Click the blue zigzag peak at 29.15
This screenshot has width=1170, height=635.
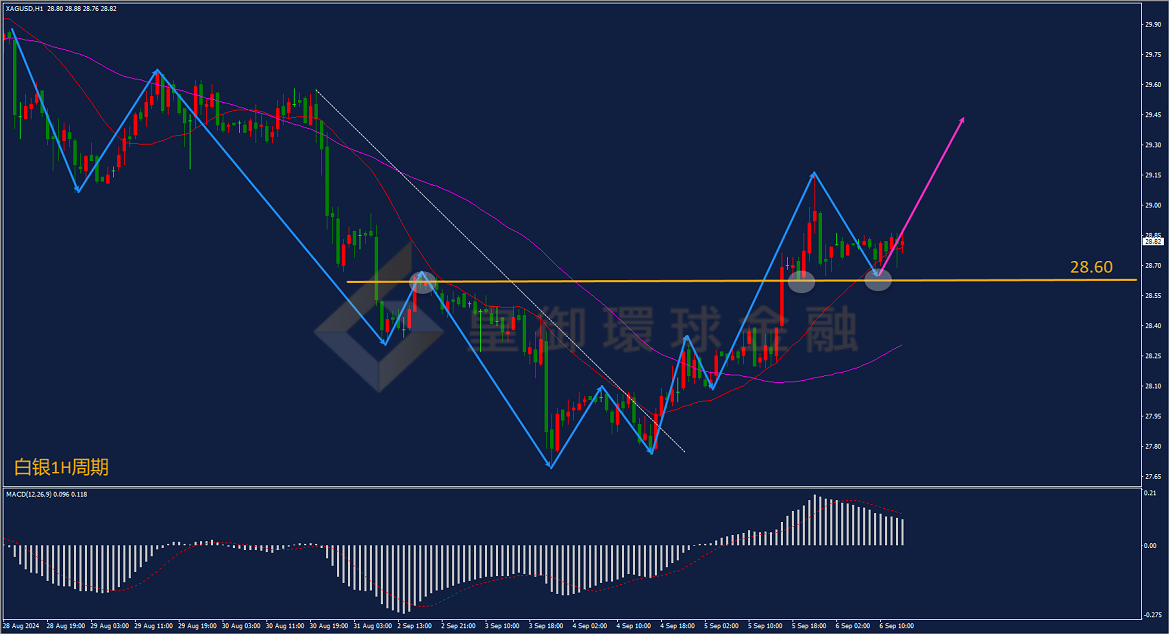814,173
